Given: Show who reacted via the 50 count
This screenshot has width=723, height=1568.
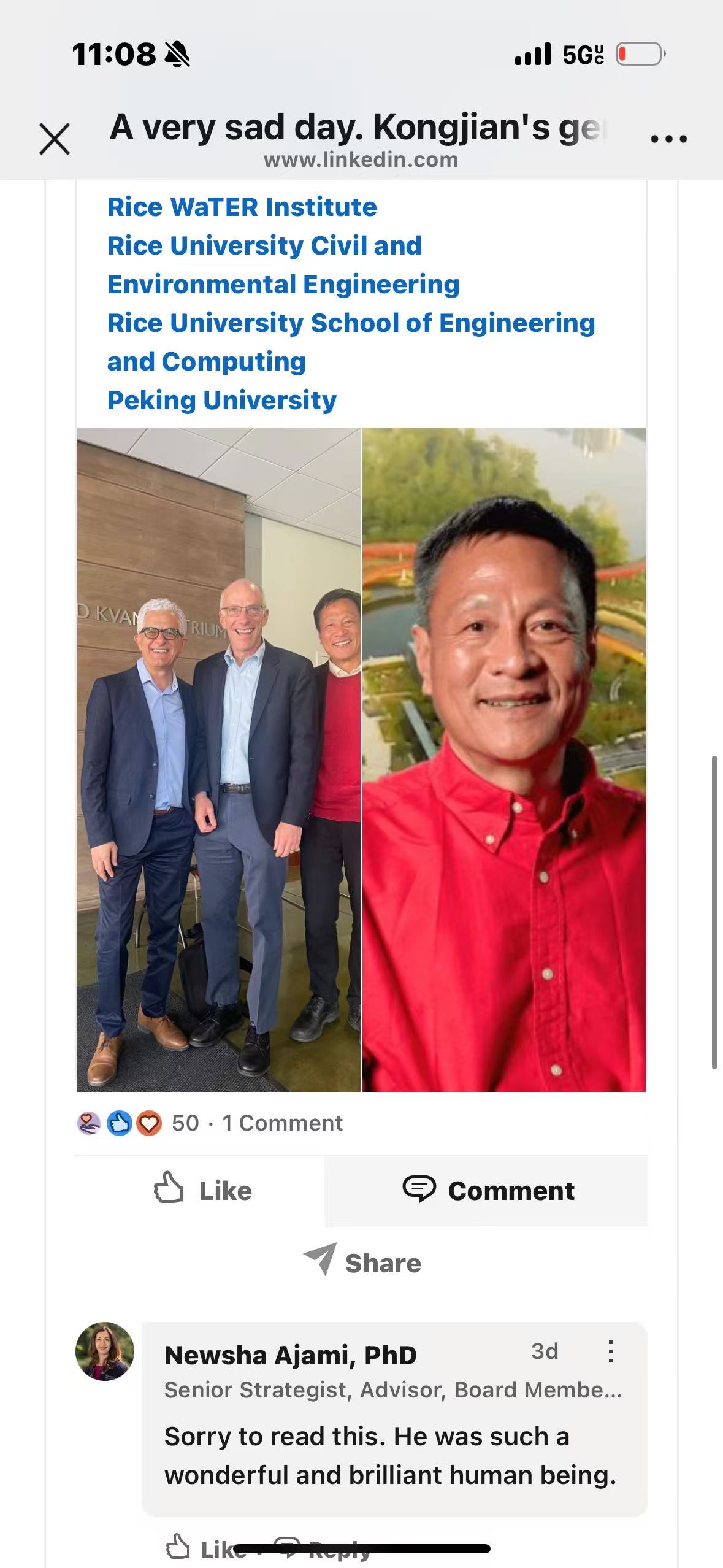Looking at the screenshot, I should [x=185, y=1123].
